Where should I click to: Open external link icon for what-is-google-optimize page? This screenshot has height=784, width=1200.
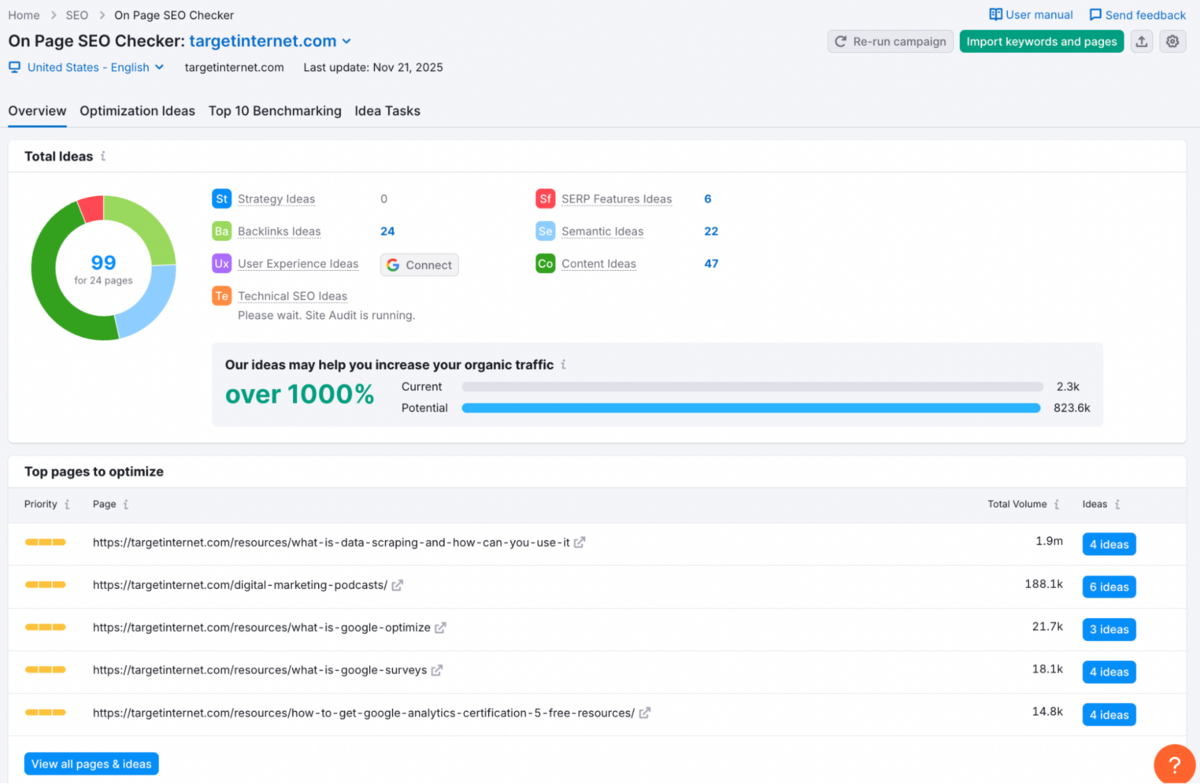(x=441, y=628)
